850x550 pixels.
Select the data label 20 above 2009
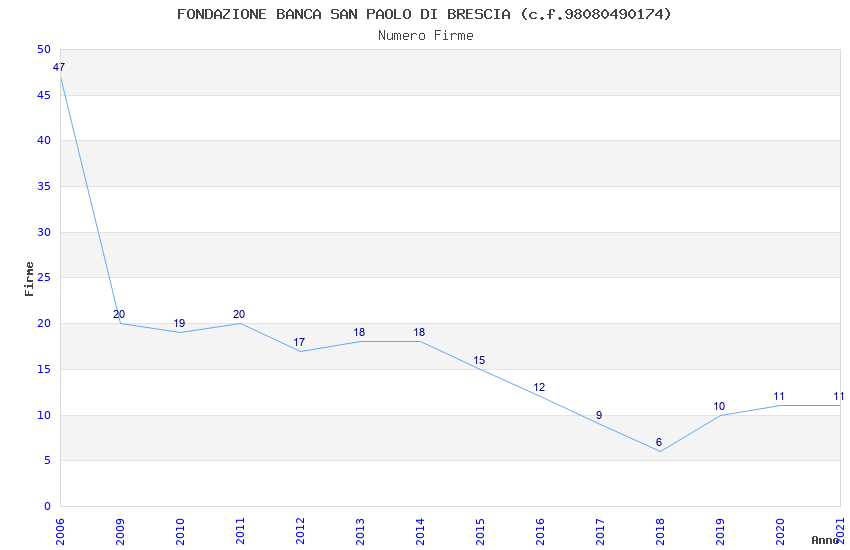point(119,314)
